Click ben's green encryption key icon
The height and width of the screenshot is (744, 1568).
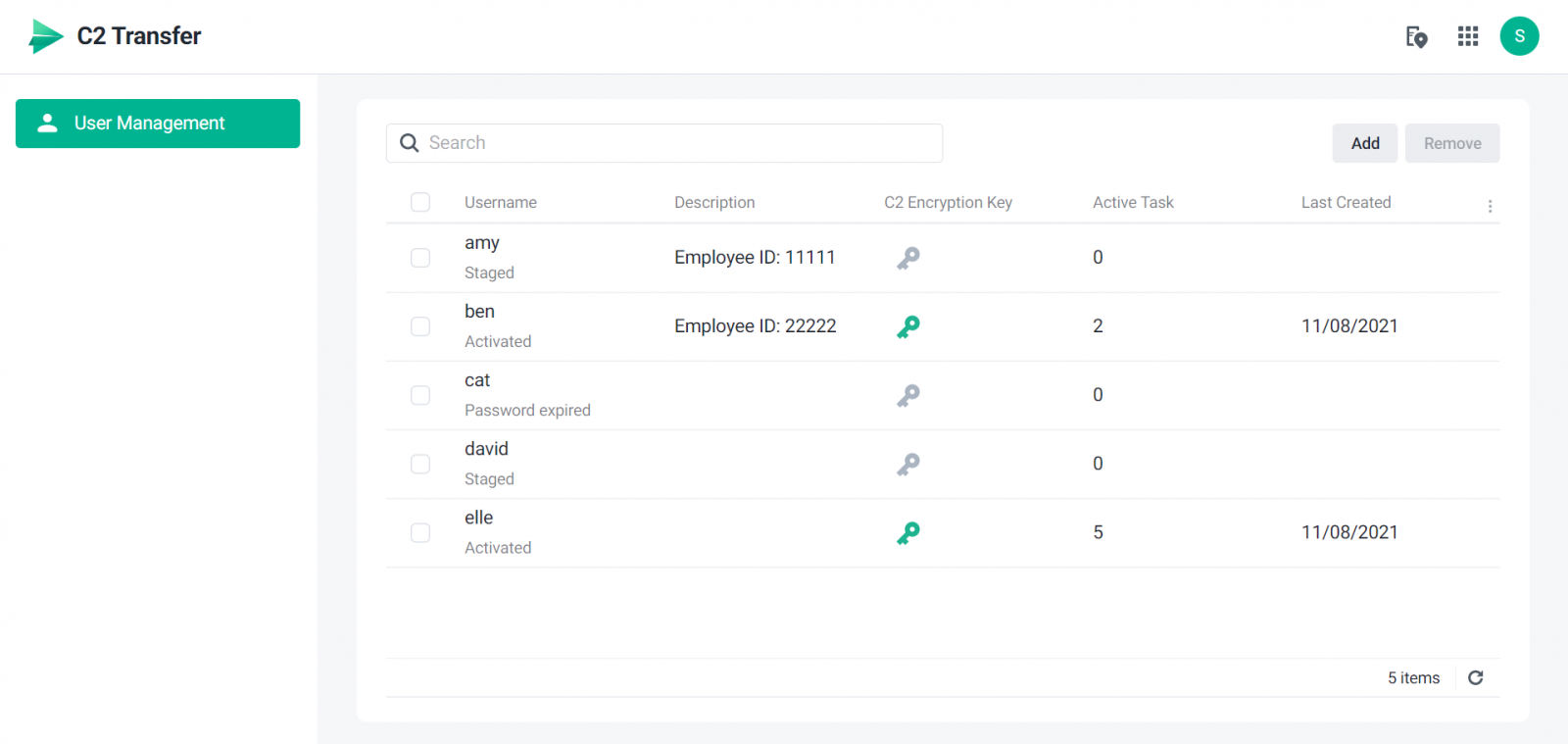pos(908,326)
